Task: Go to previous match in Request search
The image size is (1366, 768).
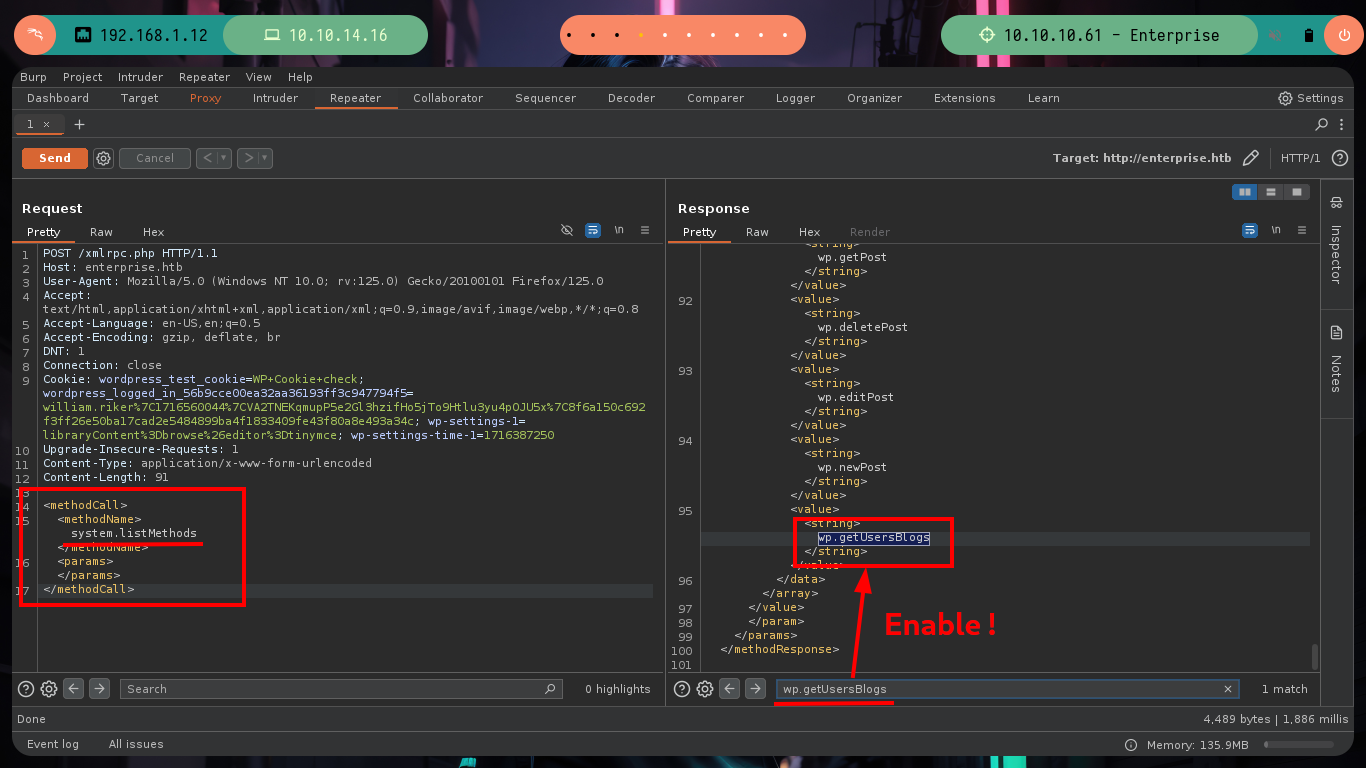Action: [x=74, y=689]
